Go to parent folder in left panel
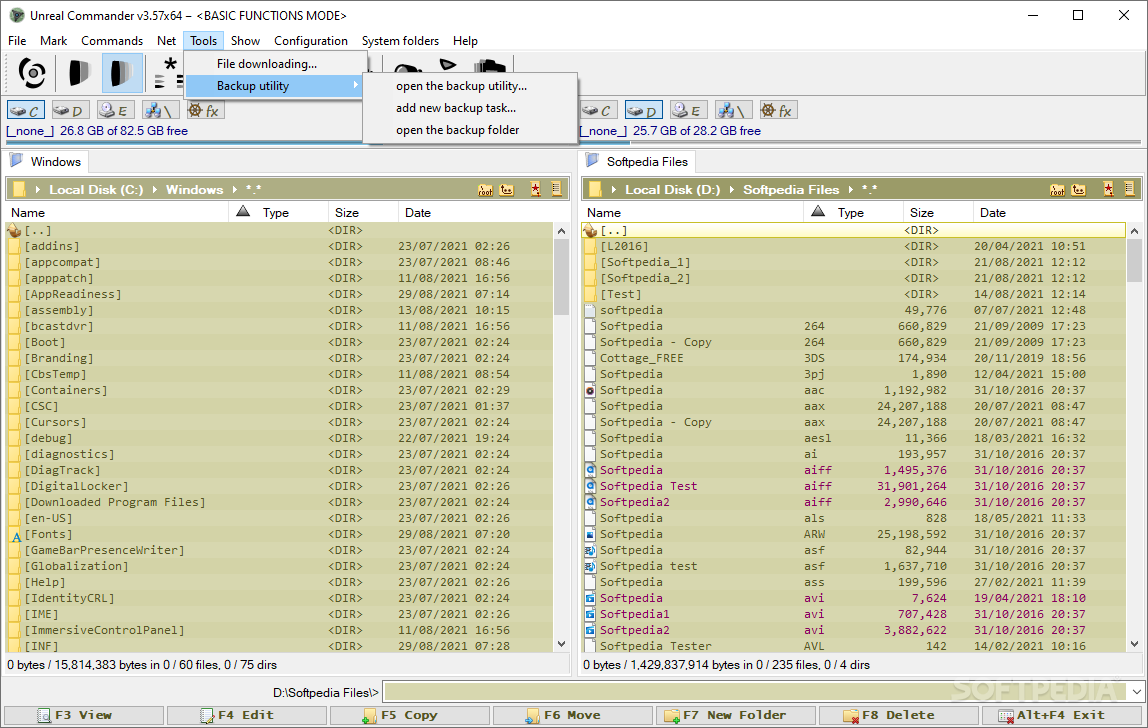This screenshot has width=1148, height=728. point(507,190)
